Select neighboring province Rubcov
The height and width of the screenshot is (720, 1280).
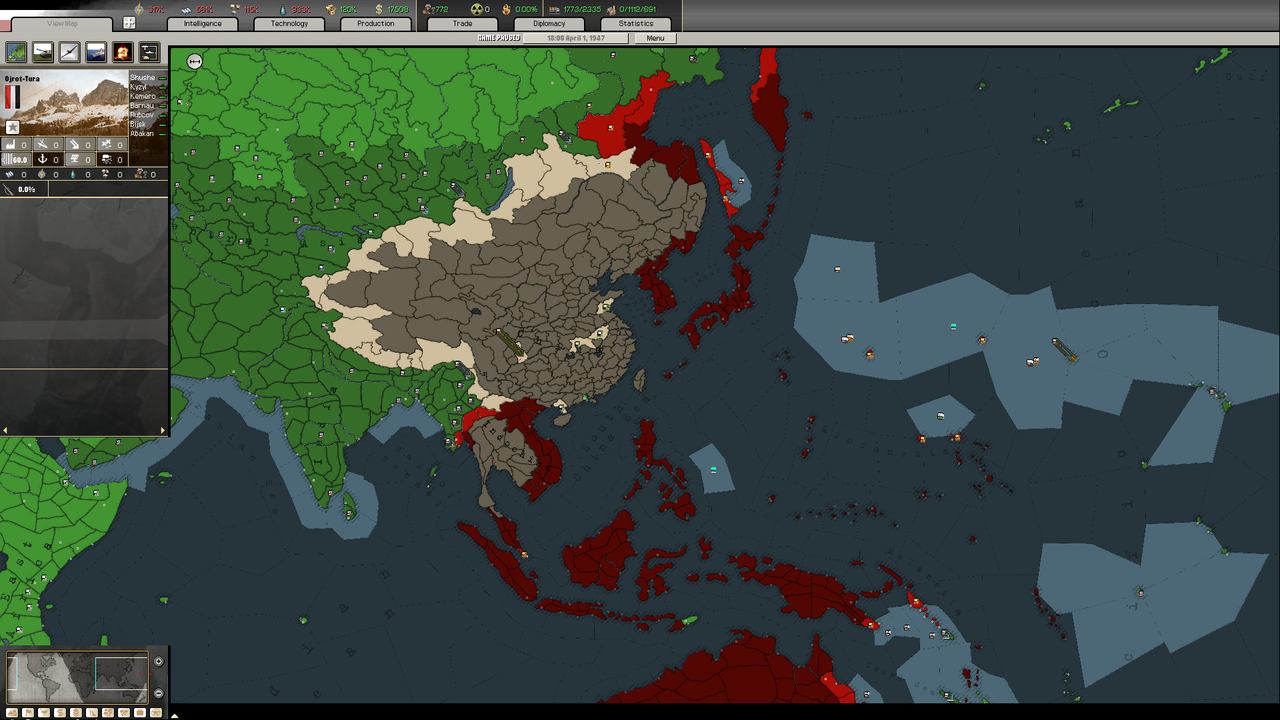coord(141,115)
